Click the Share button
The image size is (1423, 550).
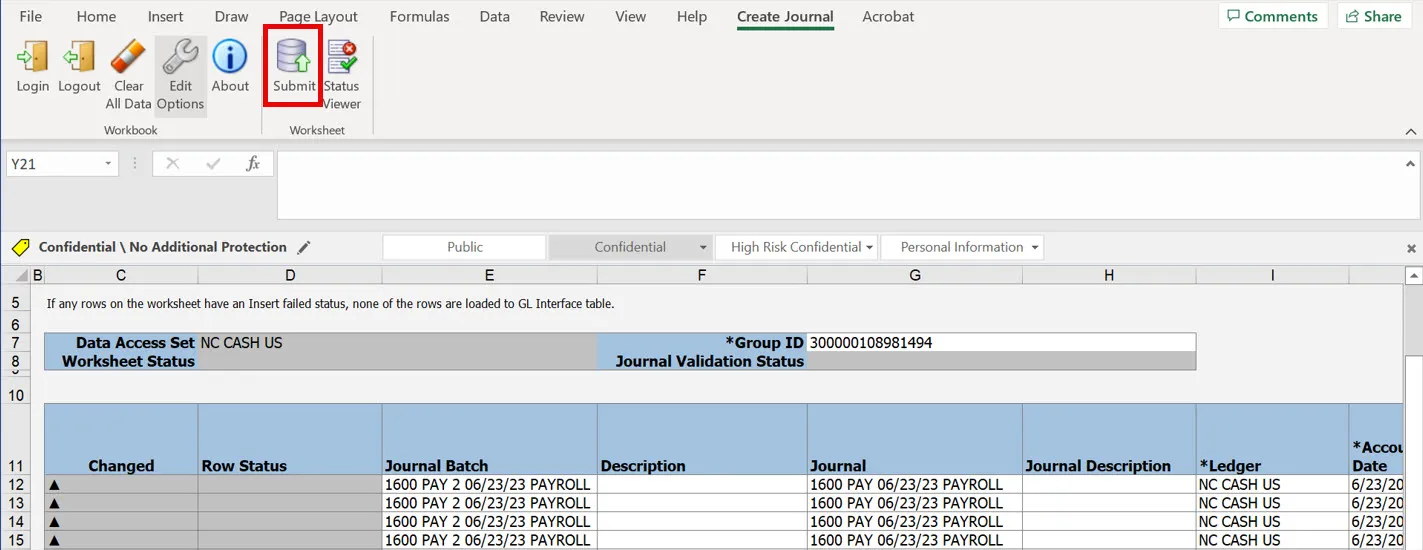[1374, 17]
